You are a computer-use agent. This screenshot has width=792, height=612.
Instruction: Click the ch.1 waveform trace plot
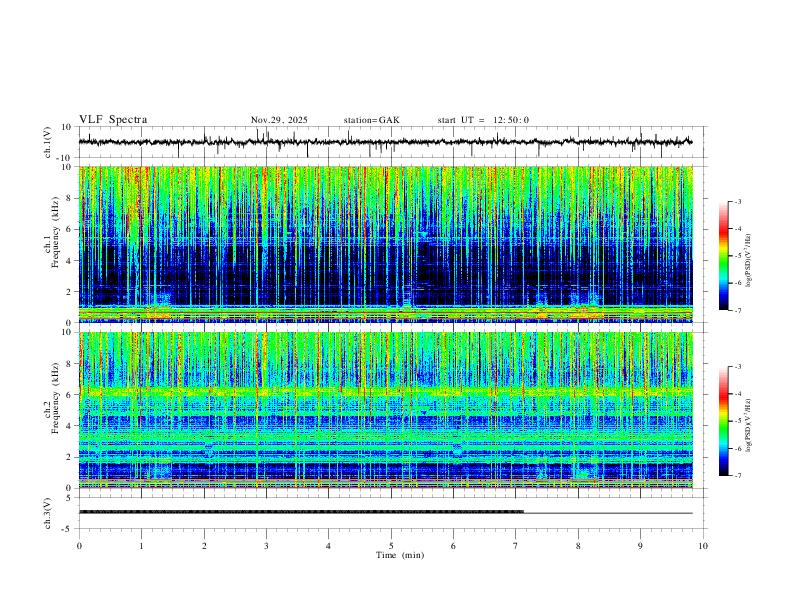pos(385,142)
